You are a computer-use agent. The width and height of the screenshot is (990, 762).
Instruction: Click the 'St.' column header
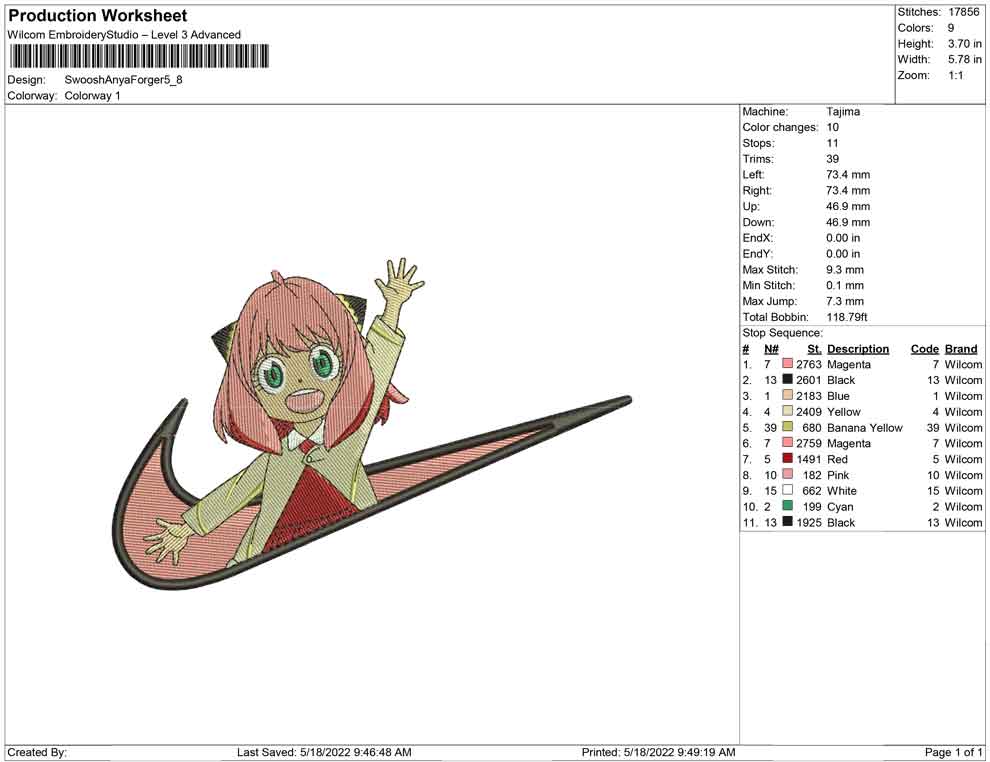click(814, 349)
